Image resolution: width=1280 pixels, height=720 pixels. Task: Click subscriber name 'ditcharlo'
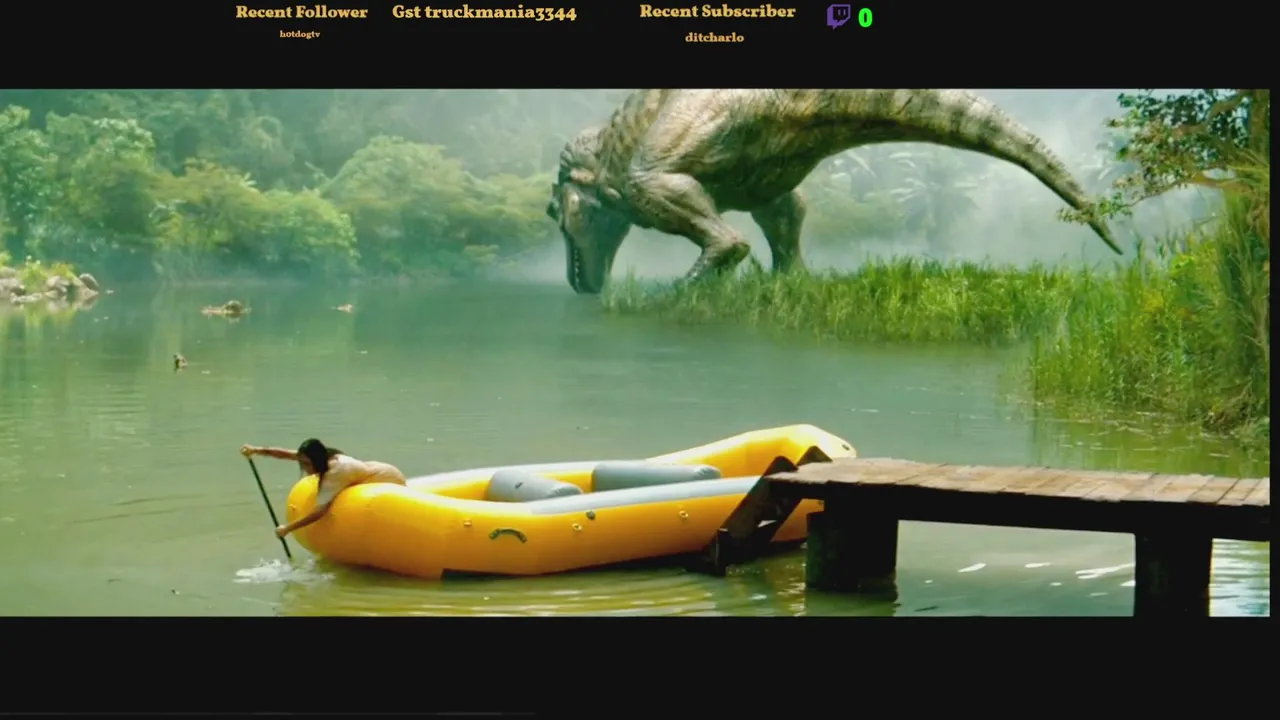pyautogui.click(x=714, y=37)
